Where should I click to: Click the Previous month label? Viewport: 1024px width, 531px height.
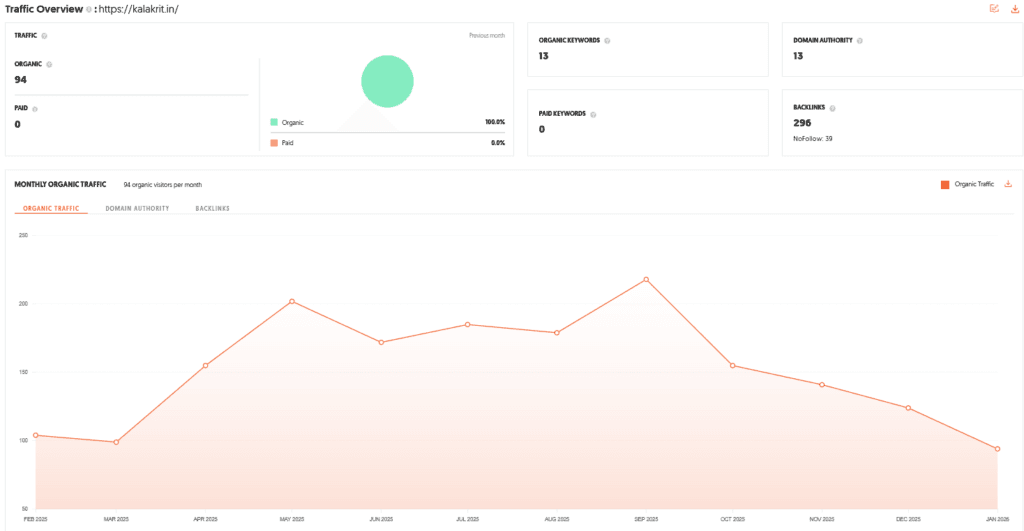point(487,35)
